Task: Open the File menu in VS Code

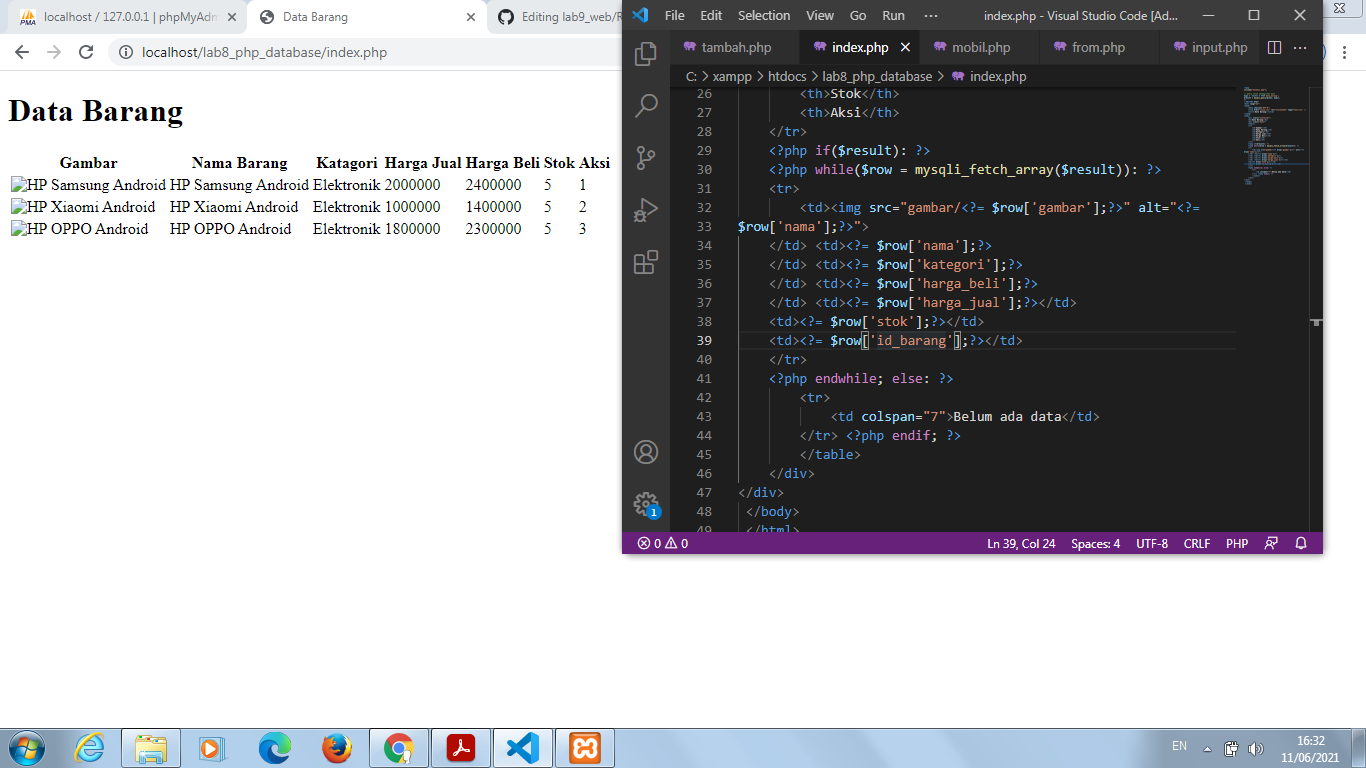Action: pos(675,15)
